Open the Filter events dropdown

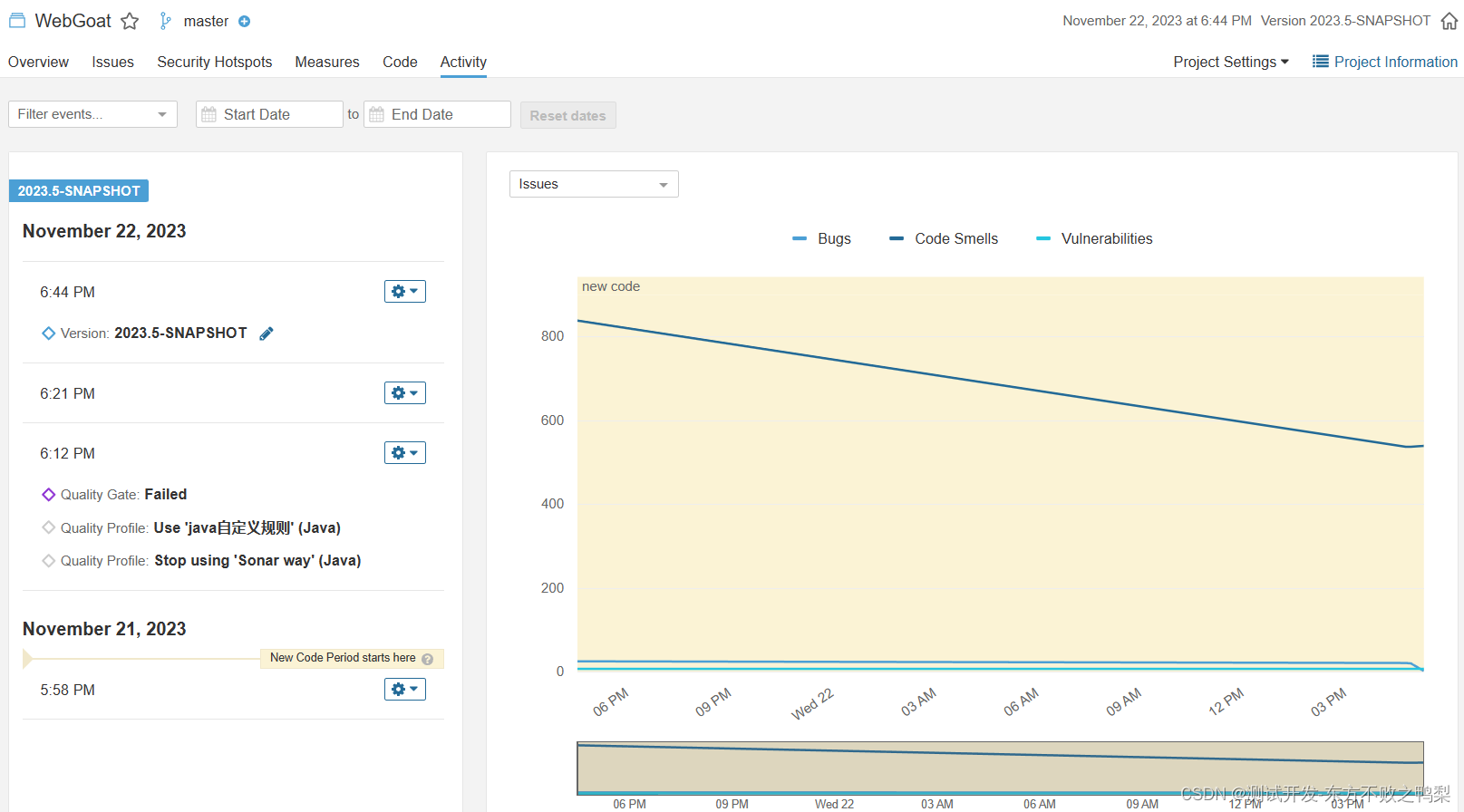[92, 114]
